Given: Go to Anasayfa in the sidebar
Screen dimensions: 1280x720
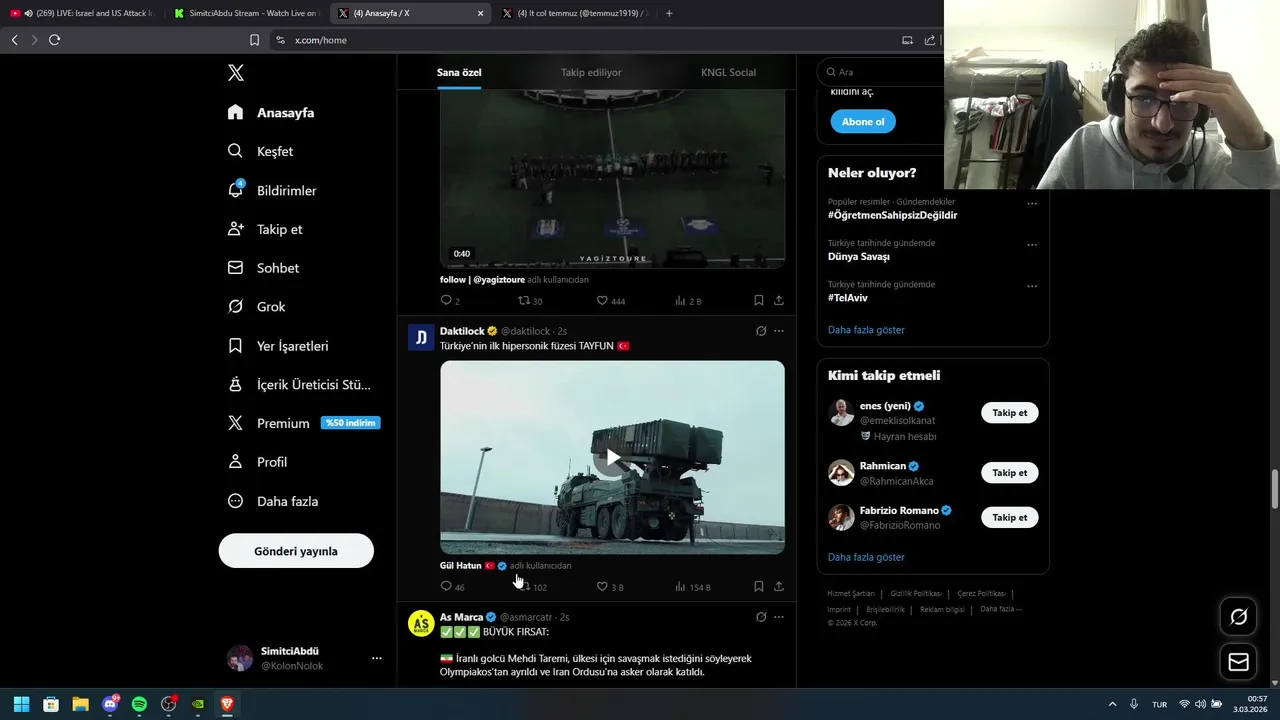Looking at the screenshot, I should (x=271, y=113).
